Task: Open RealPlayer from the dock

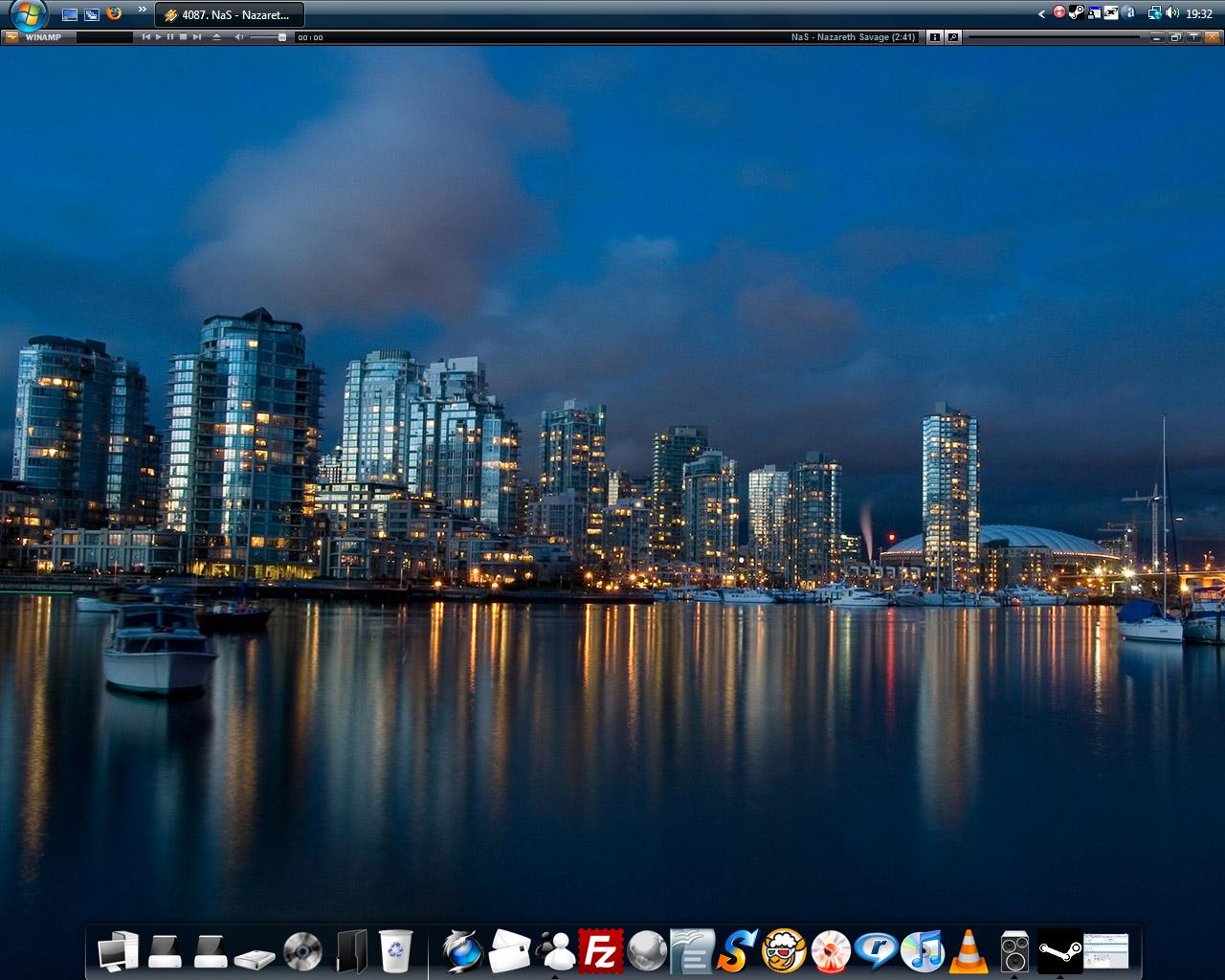Action: pyautogui.click(x=876, y=952)
